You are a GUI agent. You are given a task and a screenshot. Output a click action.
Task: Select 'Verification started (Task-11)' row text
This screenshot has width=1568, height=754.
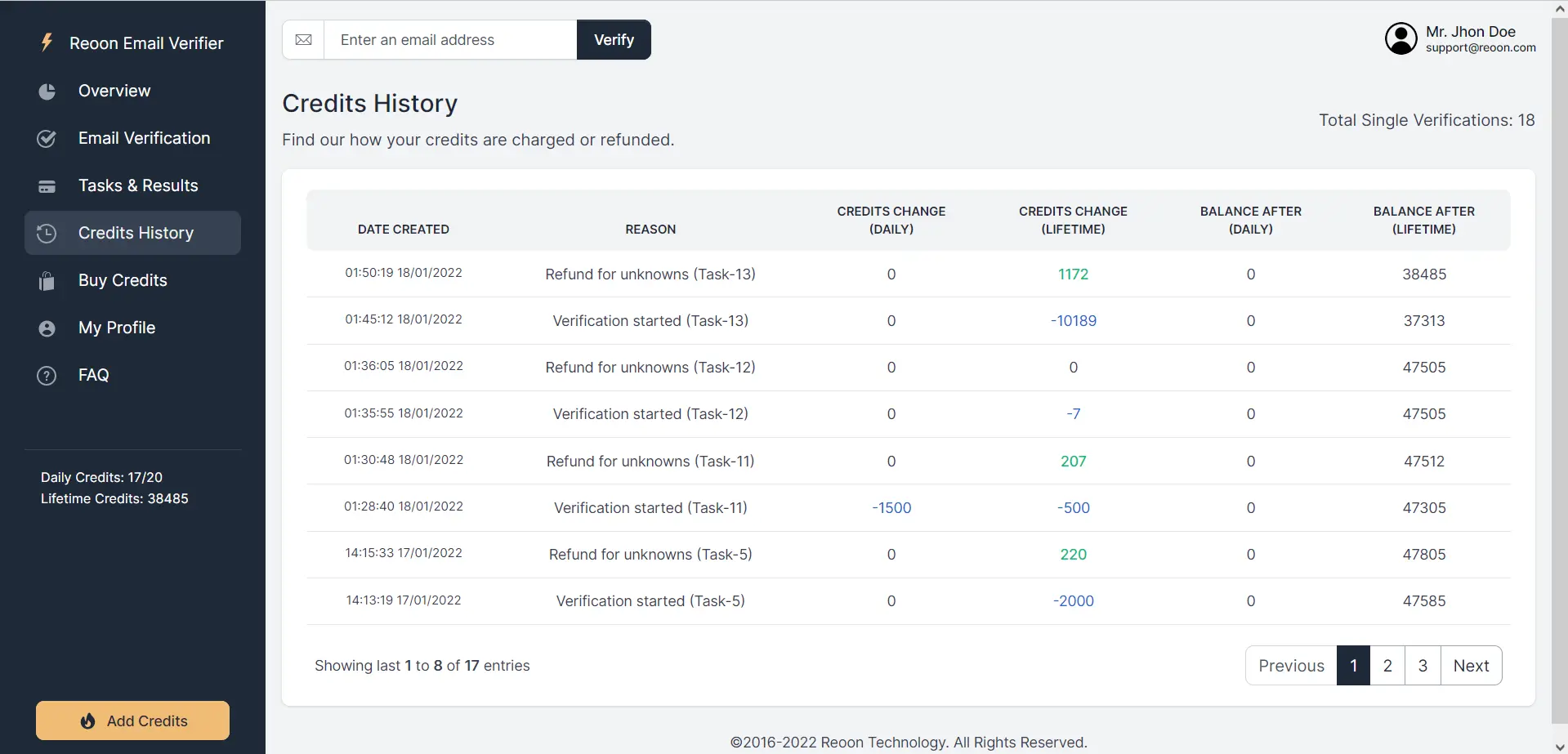click(650, 508)
